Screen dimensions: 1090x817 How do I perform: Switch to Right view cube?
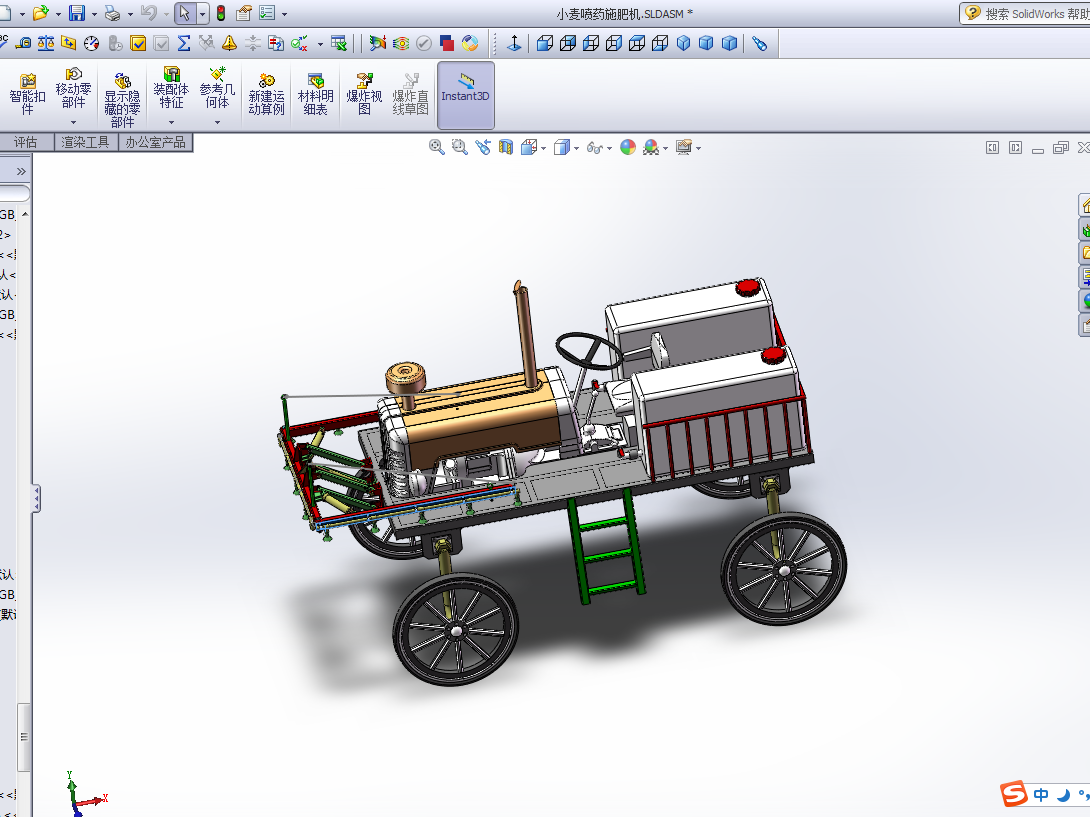coord(614,44)
